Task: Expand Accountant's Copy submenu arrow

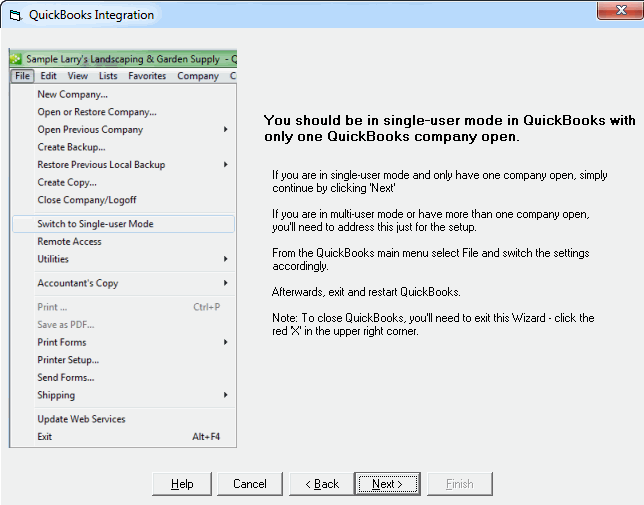Action: point(225,283)
